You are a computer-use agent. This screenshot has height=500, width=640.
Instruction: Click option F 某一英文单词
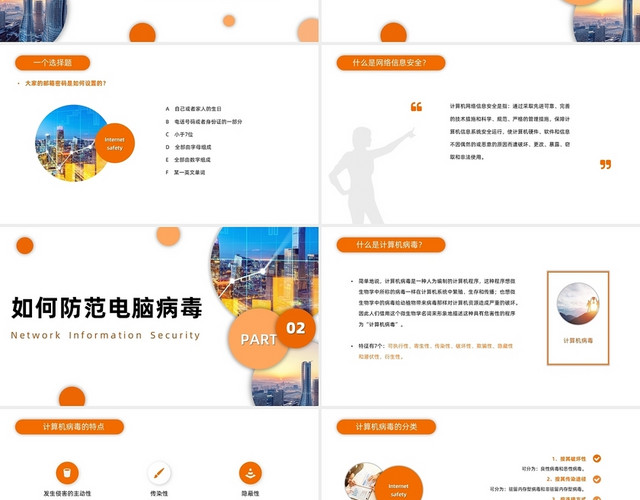coord(185,172)
